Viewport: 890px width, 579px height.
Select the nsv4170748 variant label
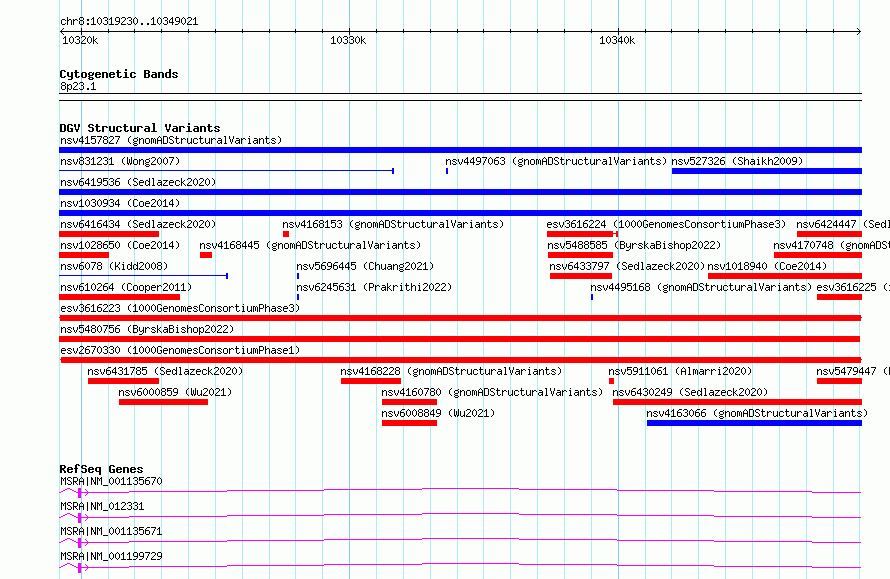coord(832,245)
